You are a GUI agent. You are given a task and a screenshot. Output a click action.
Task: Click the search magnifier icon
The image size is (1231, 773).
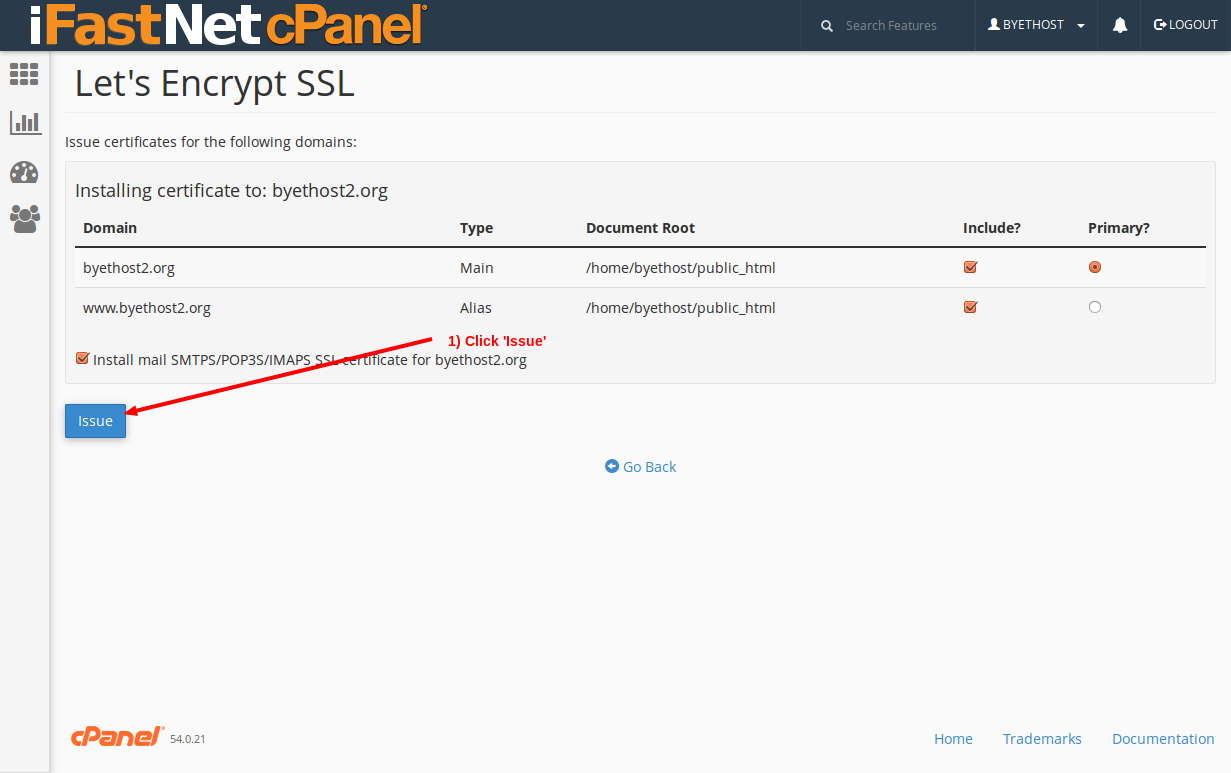[827, 26]
